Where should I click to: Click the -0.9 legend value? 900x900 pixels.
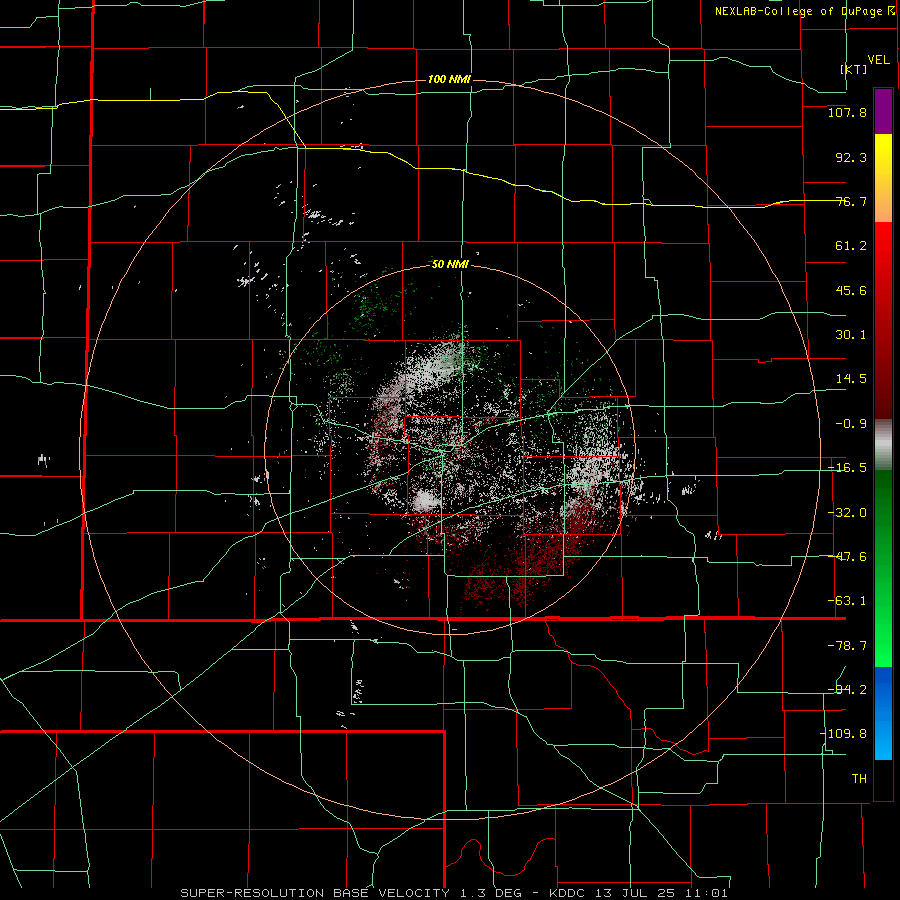click(851, 424)
